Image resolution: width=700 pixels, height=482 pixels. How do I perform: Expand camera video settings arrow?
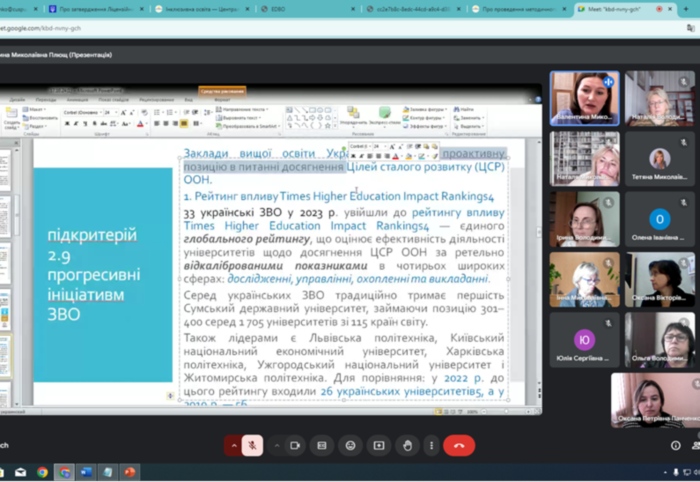[277, 445]
